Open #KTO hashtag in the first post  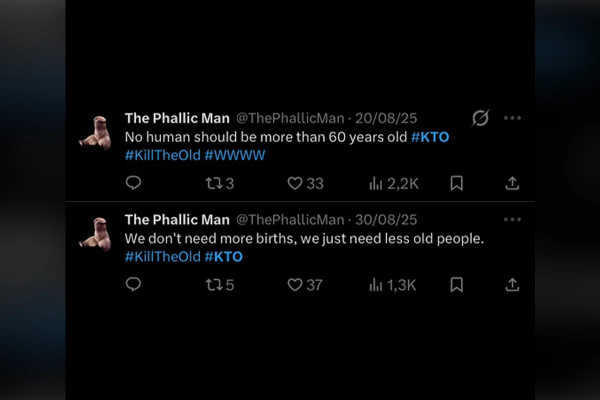pyautogui.click(x=430, y=137)
